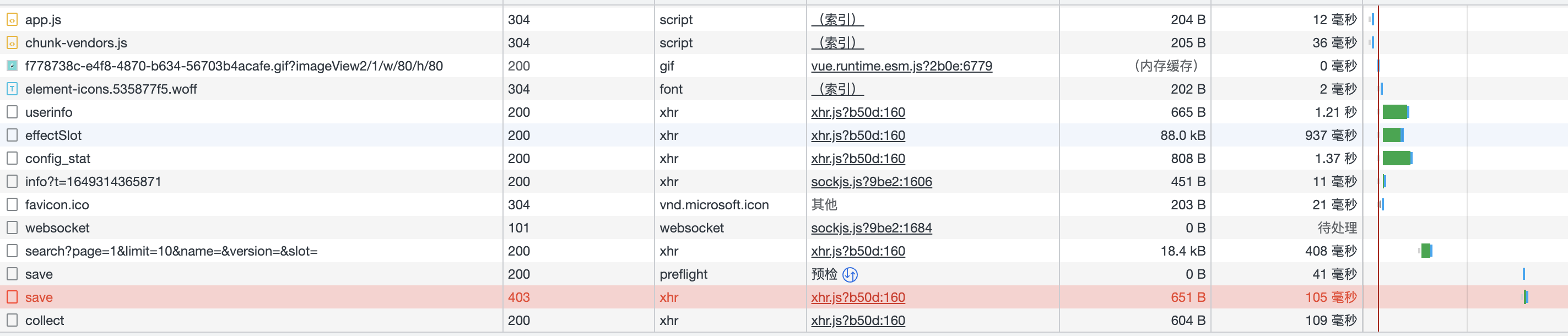Open the (索引) initiator link for app.js
Image resolution: width=1568 pixels, height=336 pixels.
click(x=837, y=19)
